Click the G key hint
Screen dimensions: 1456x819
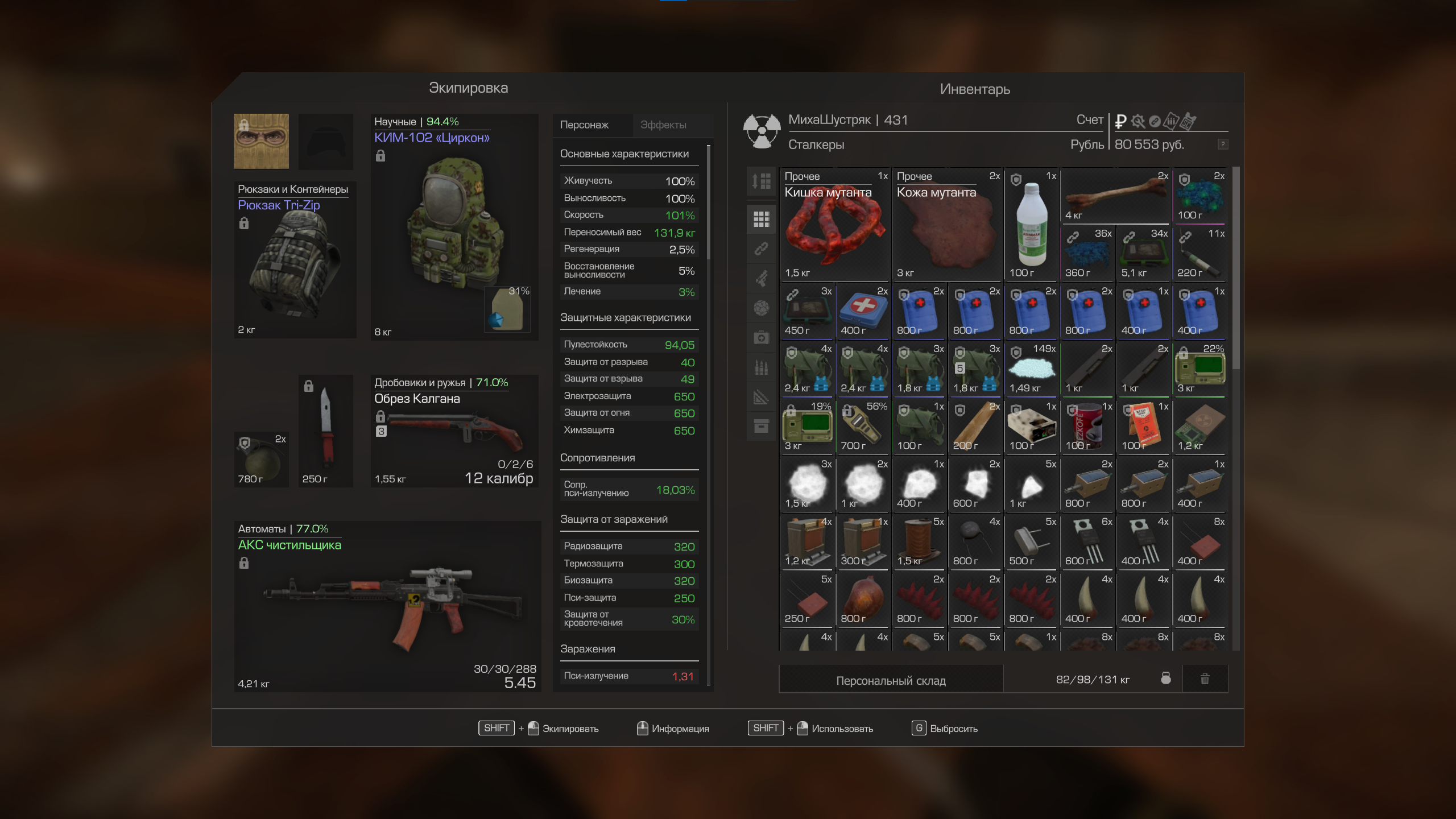[919, 728]
